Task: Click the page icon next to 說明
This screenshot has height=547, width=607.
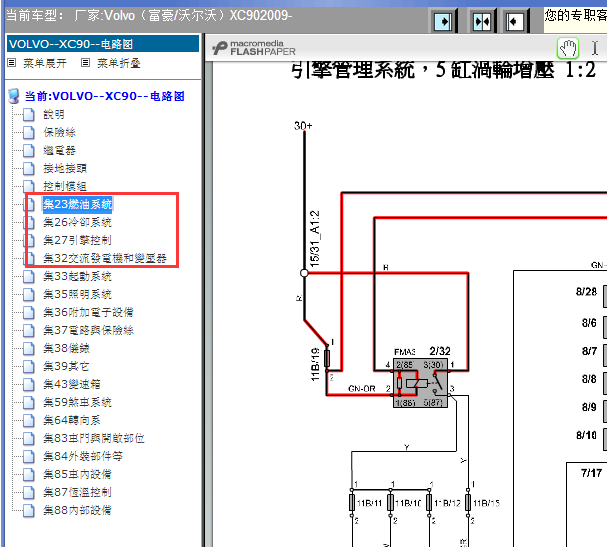Action: pyautogui.click(x=28, y=115)
